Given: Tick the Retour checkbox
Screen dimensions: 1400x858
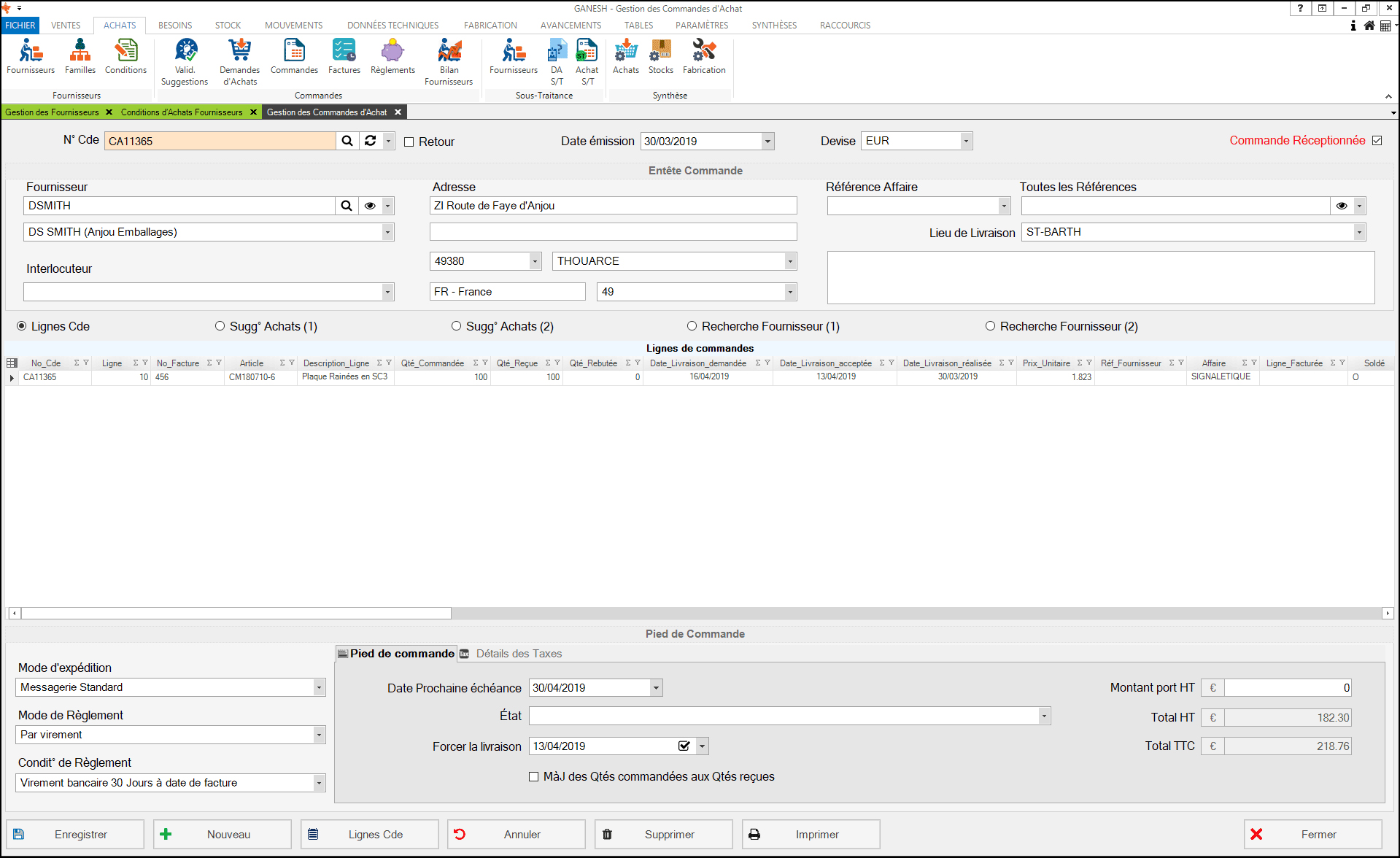Looking at the screenshot, I should tap(409, 142).
